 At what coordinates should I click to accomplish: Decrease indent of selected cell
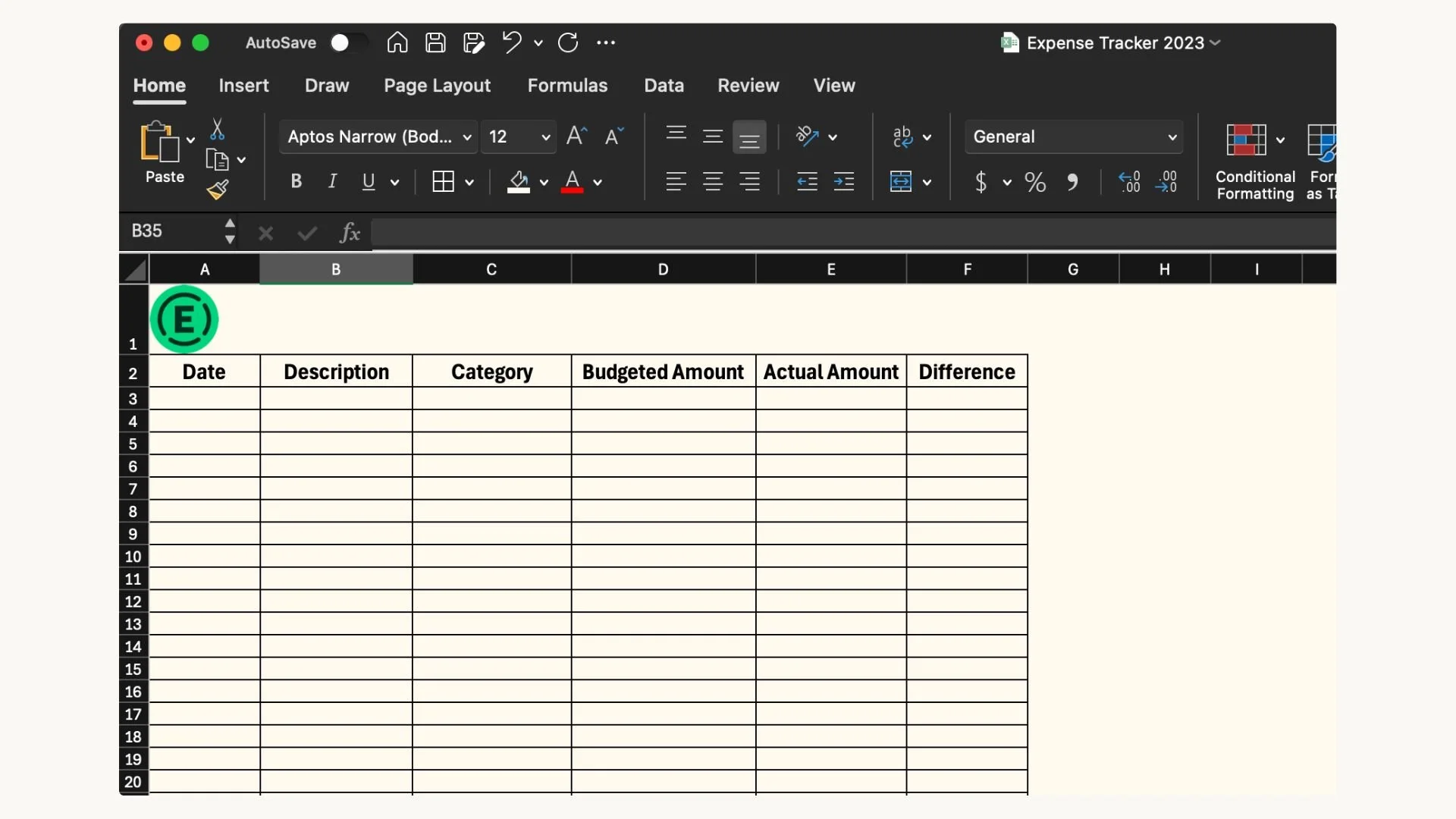click(x=806, y=181)
